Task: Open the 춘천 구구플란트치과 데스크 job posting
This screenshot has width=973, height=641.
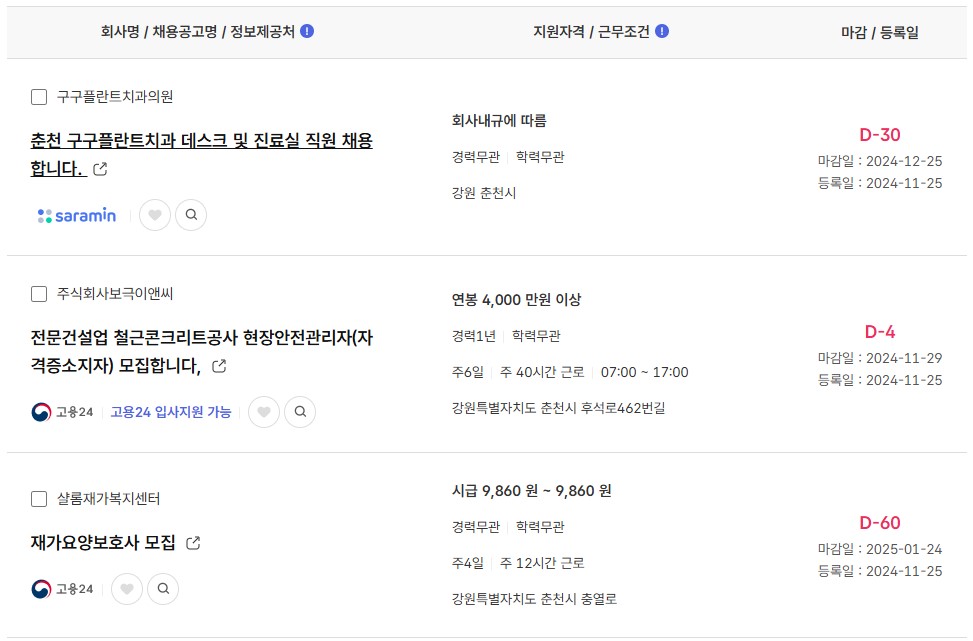Action: pyautogui.click(x=202, y=155)
